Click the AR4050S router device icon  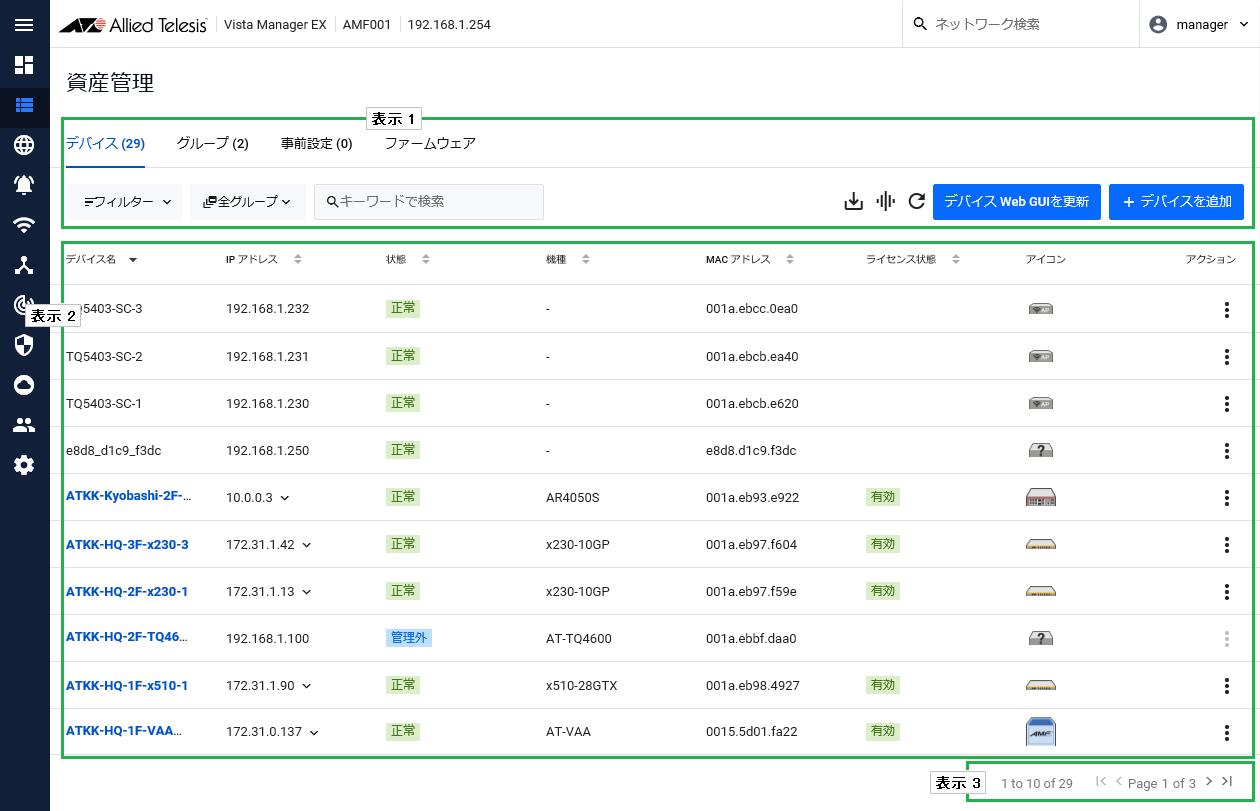(1041, 497)
